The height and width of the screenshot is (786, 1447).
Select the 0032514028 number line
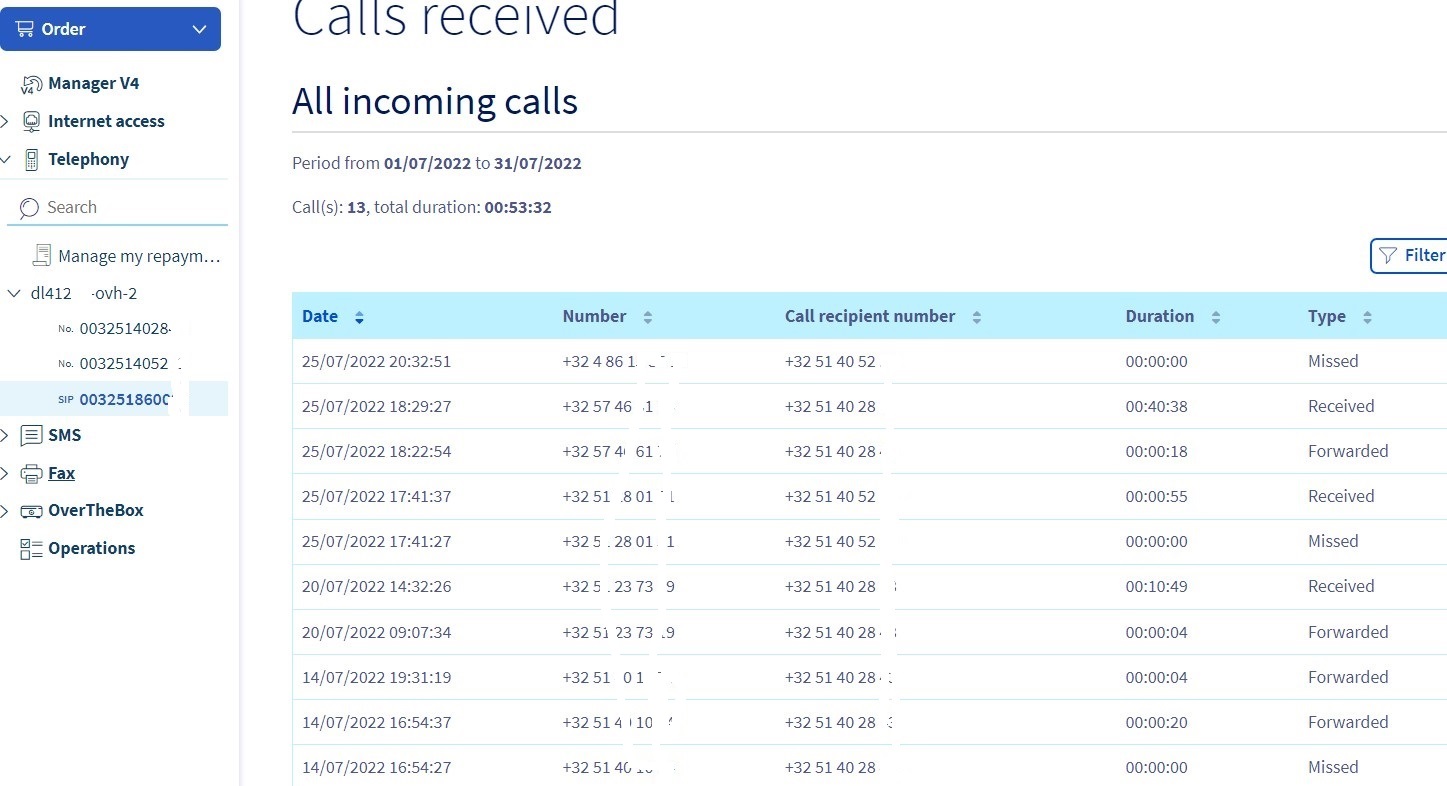pyautogui.click(x=124, y=328)
